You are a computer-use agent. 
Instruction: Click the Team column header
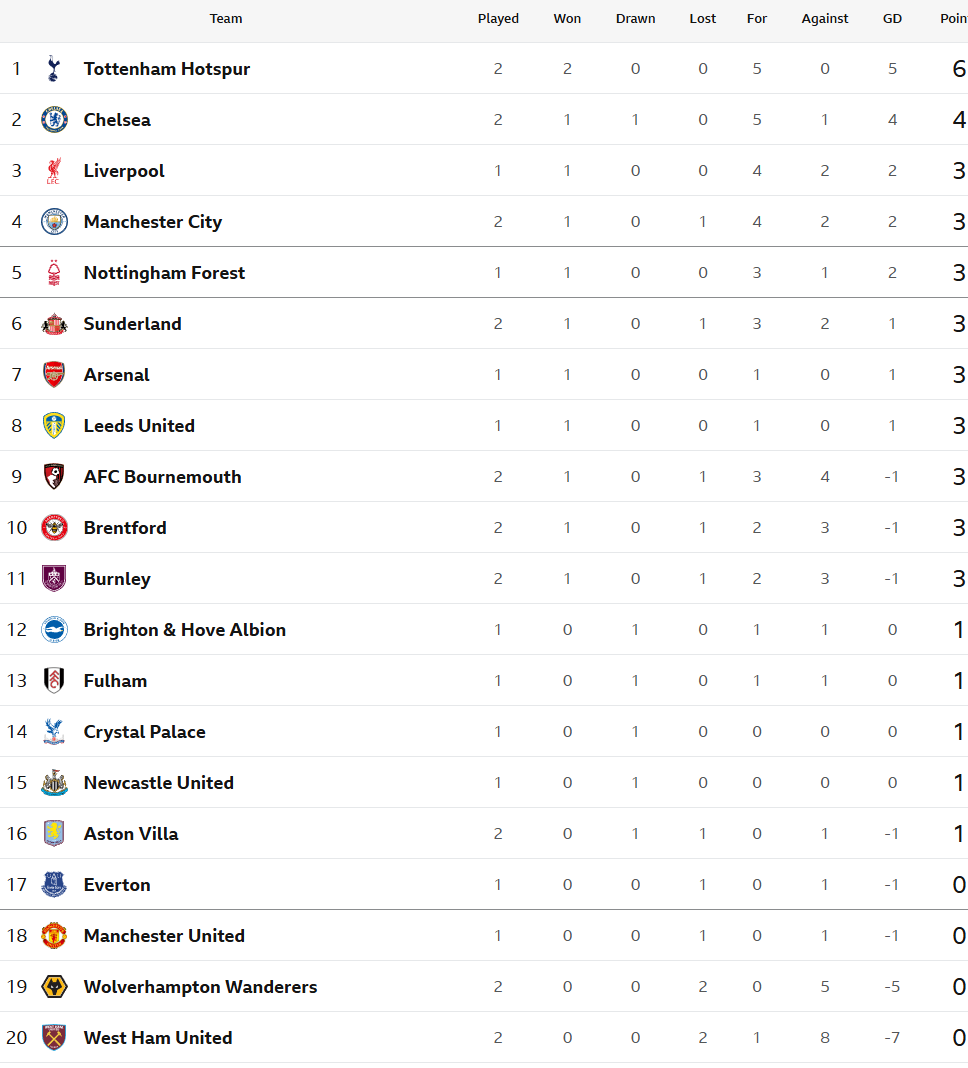pos(225,19)
